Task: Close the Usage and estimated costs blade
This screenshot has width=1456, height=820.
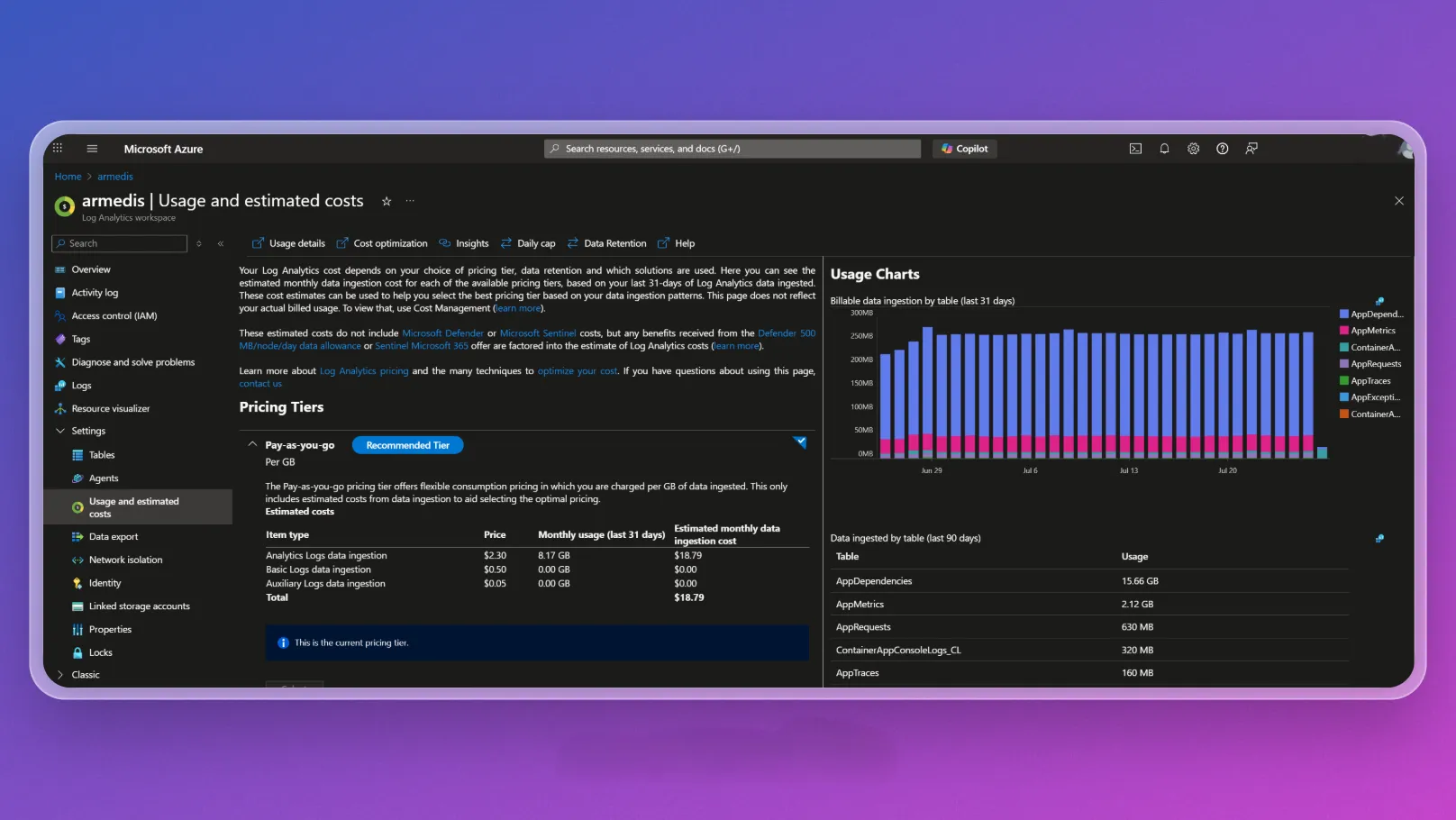Action: click(x=1399, y=201)
